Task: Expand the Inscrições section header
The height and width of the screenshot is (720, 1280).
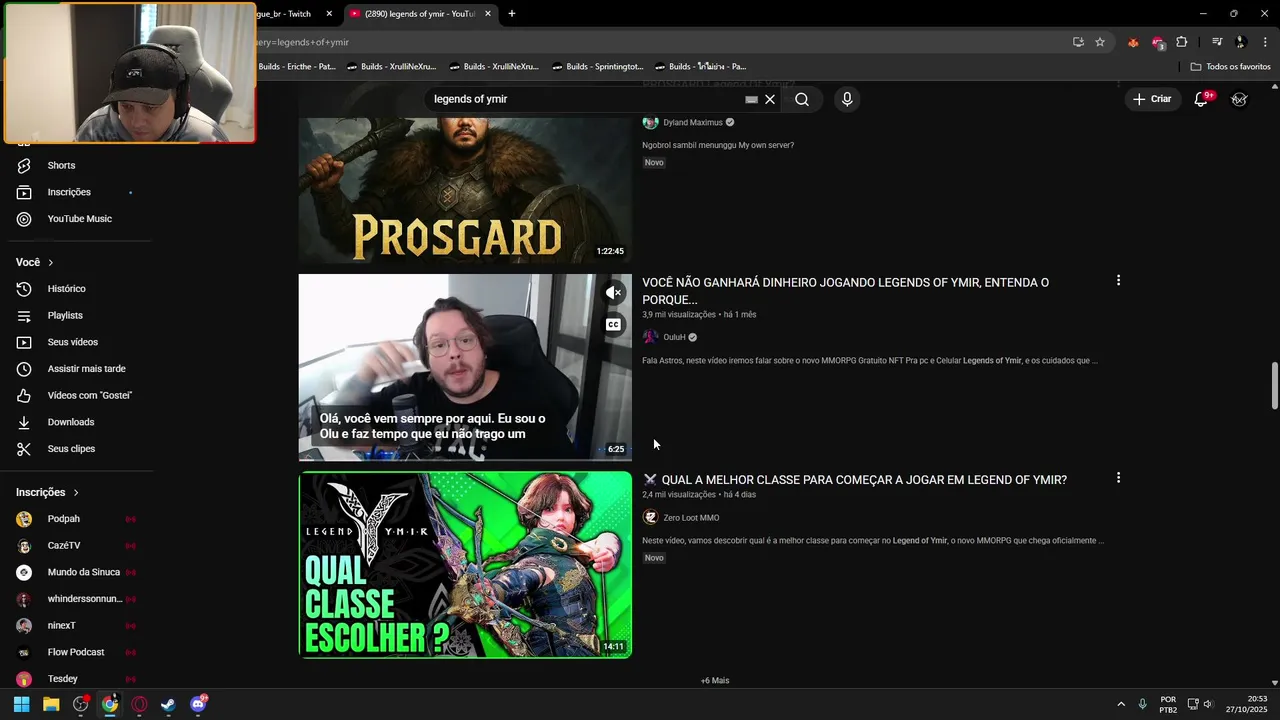Action: [47, 492]
